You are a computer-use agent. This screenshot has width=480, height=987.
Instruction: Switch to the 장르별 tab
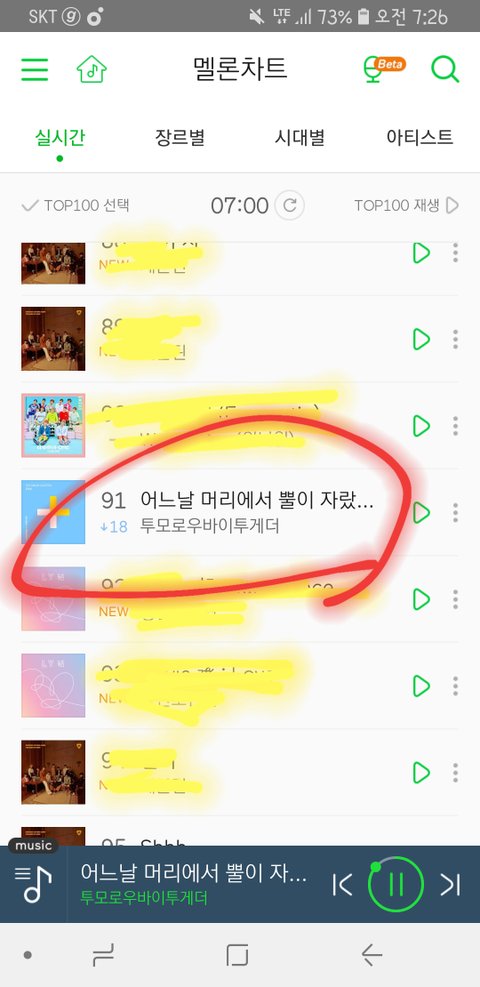180,137
